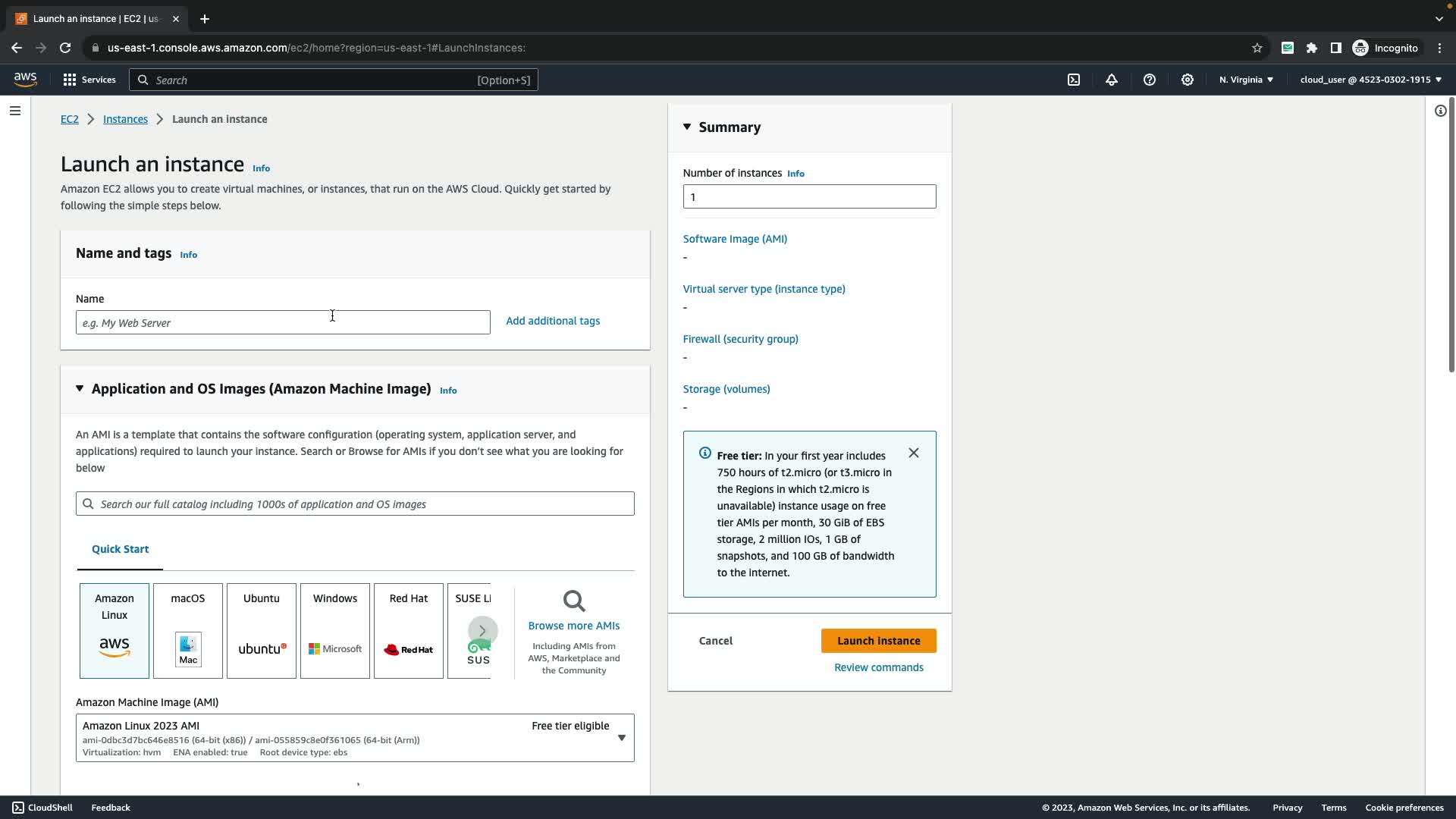This screenshot has width=1456, height=819.
Task: Select the Ubuntu quick start tile
Action: 262,630
